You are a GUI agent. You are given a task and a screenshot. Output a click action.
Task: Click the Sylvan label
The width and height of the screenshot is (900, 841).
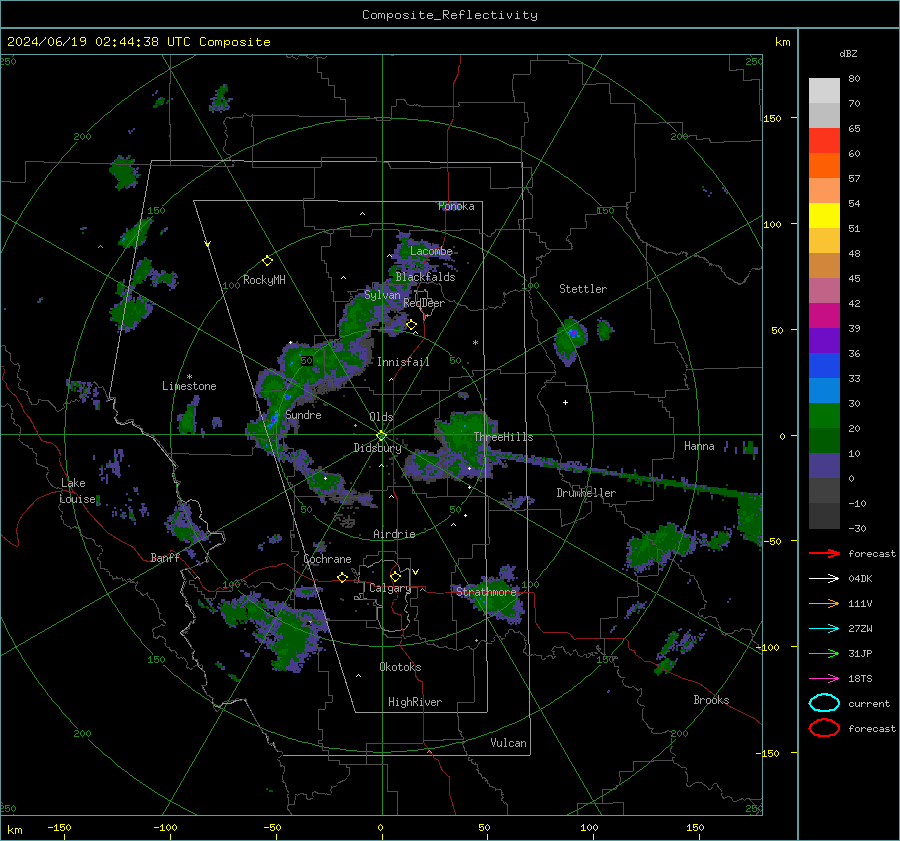[382, 295]
